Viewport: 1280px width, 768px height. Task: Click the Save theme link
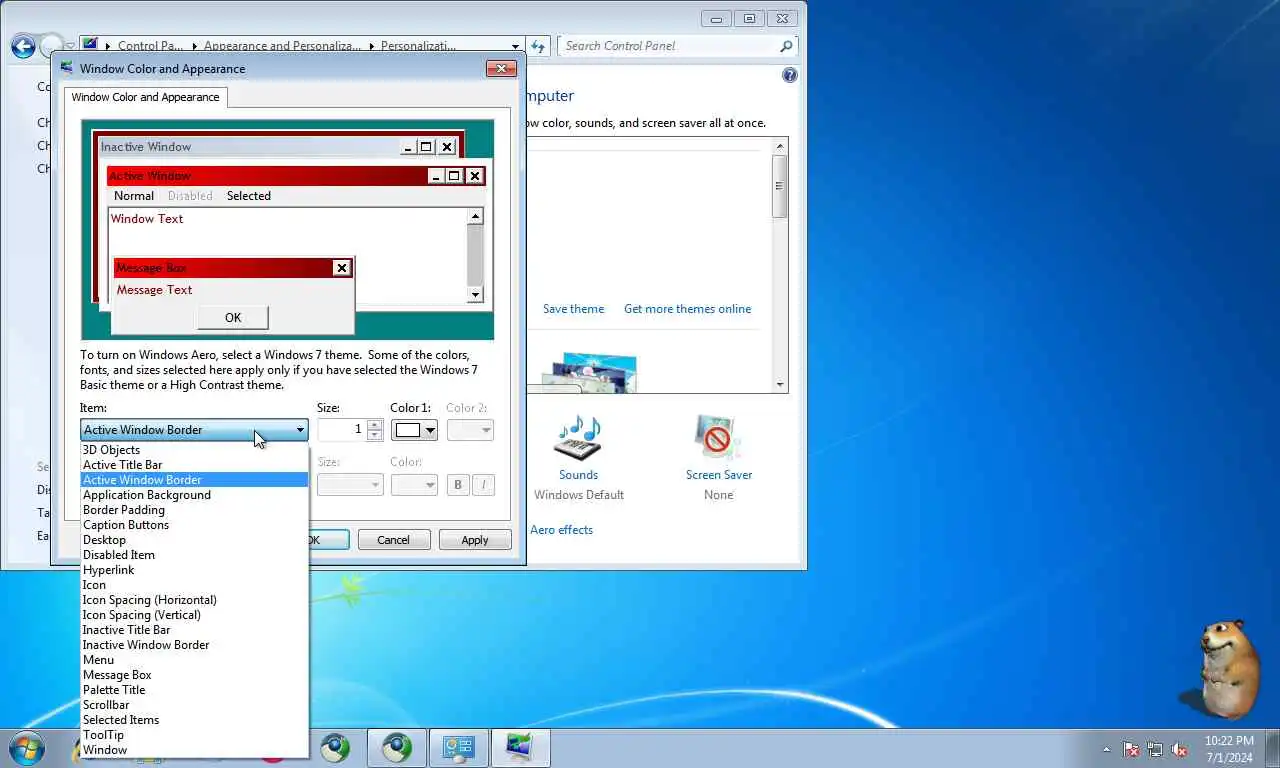[x=573, y=309]
